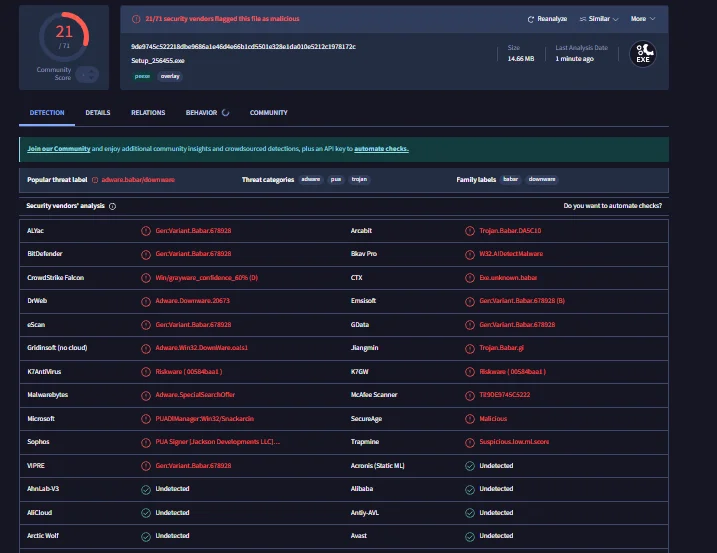The image size is (717, 553).
Task: Click the Adware.SpecialSearchOffer detection name
Action: 195,395
